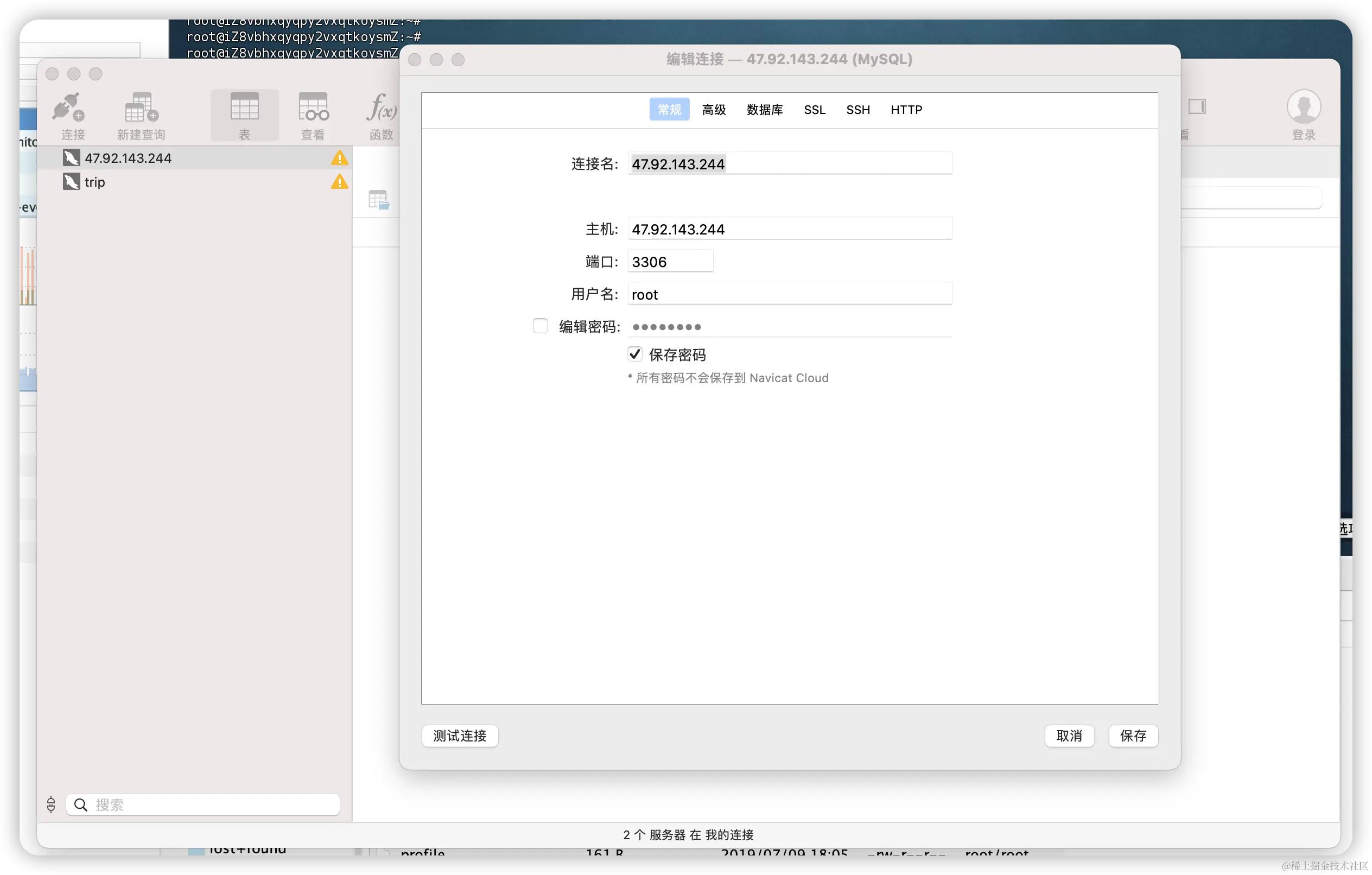Click the port field showing 3306

[x=670, y=262]
